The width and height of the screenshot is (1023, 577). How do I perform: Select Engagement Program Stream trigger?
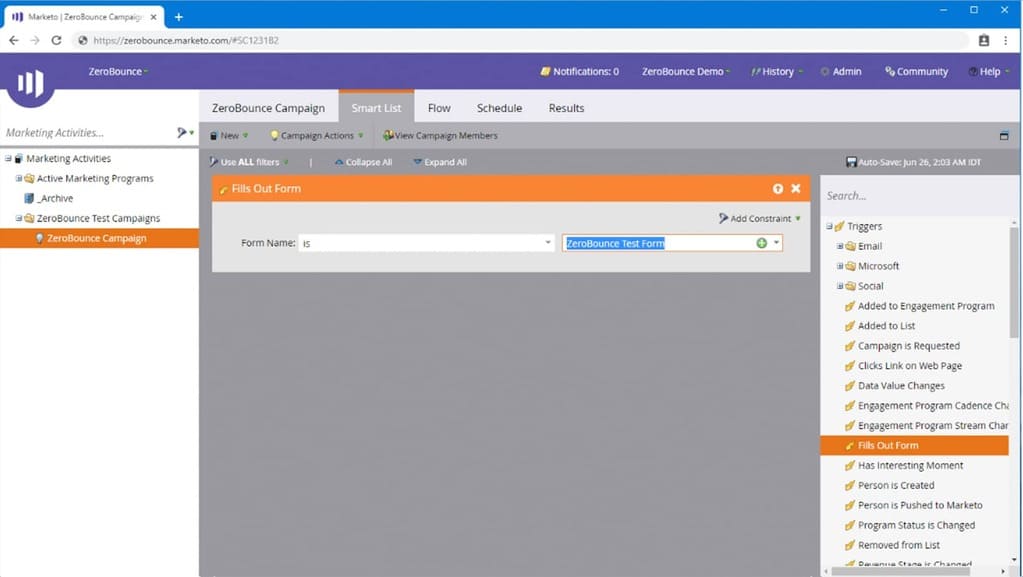(x=933, y=426)
